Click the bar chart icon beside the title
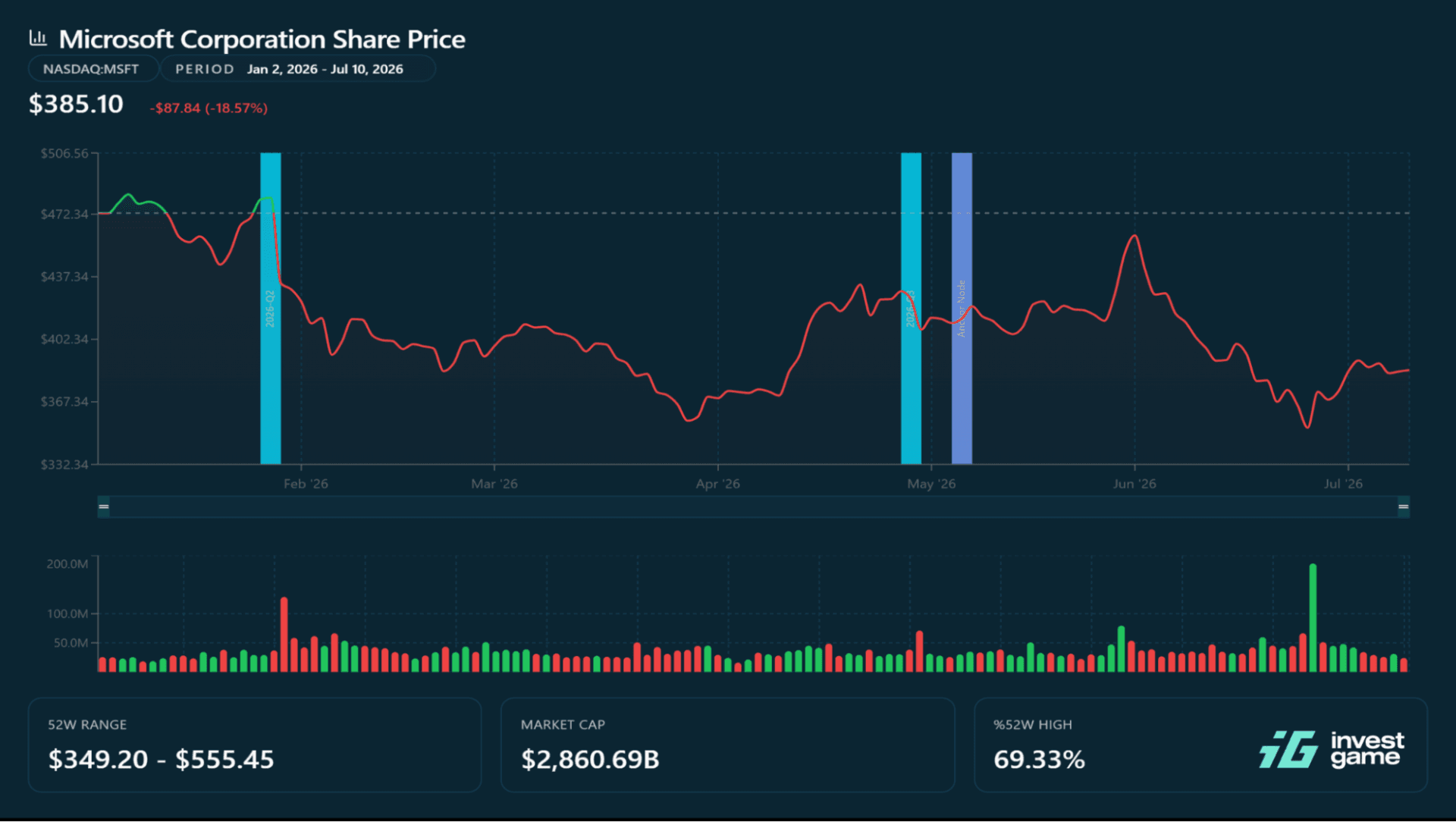Viewport: 1456px width, 822px height. tap(38, 37)
